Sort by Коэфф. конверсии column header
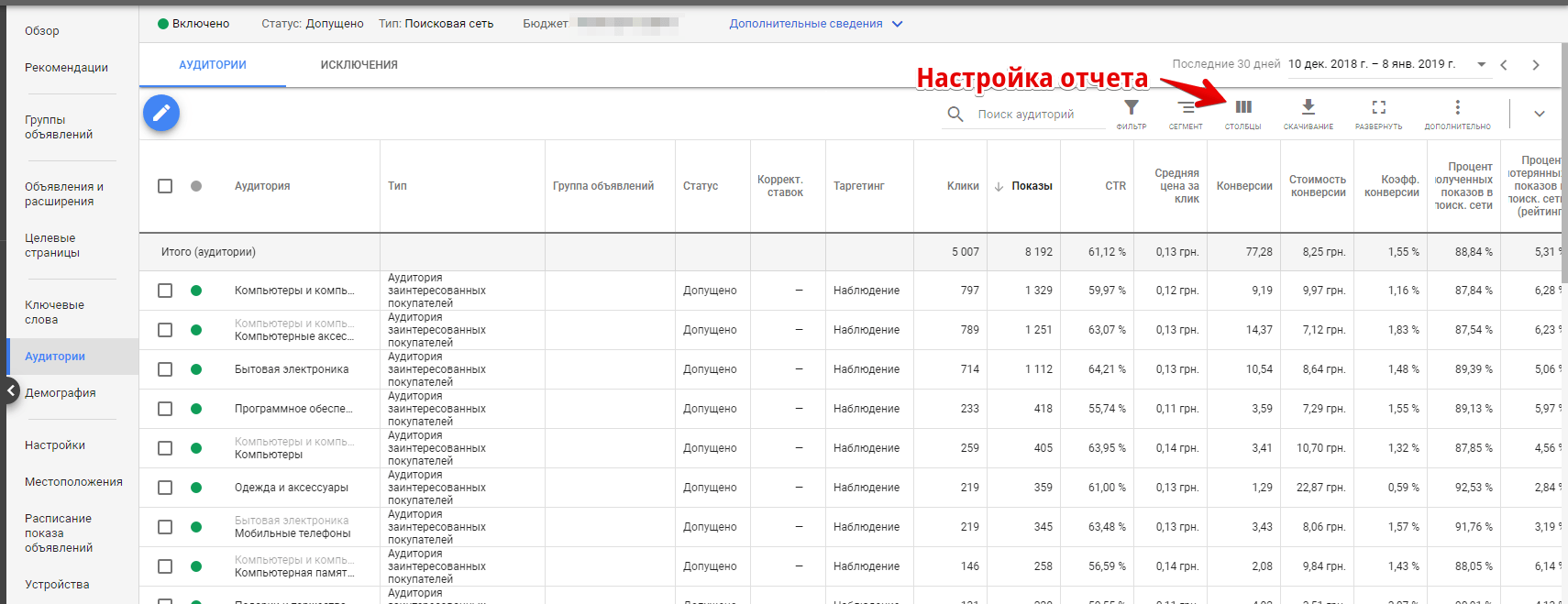 tap(1392, 186)
